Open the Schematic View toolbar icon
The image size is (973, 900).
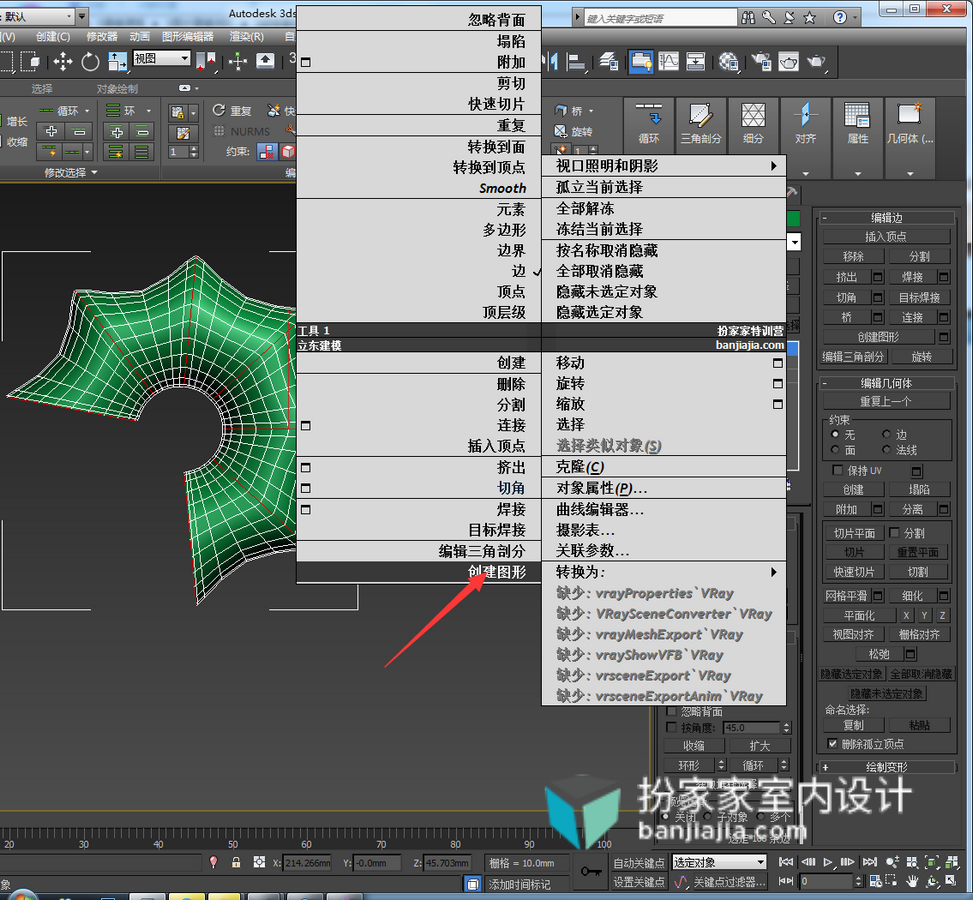pos(696,61)
